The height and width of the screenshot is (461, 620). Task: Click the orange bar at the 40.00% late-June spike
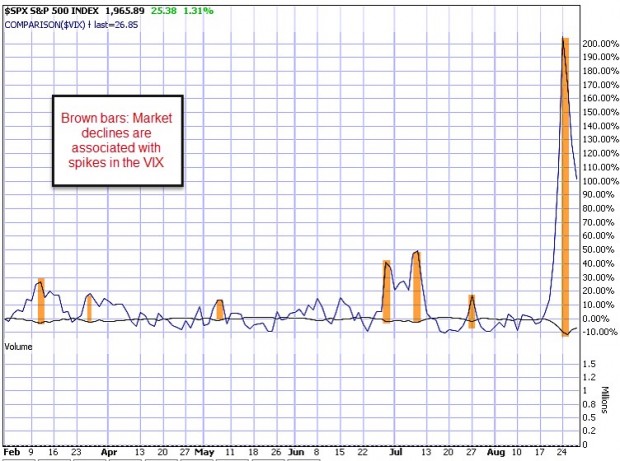point(386,292)
